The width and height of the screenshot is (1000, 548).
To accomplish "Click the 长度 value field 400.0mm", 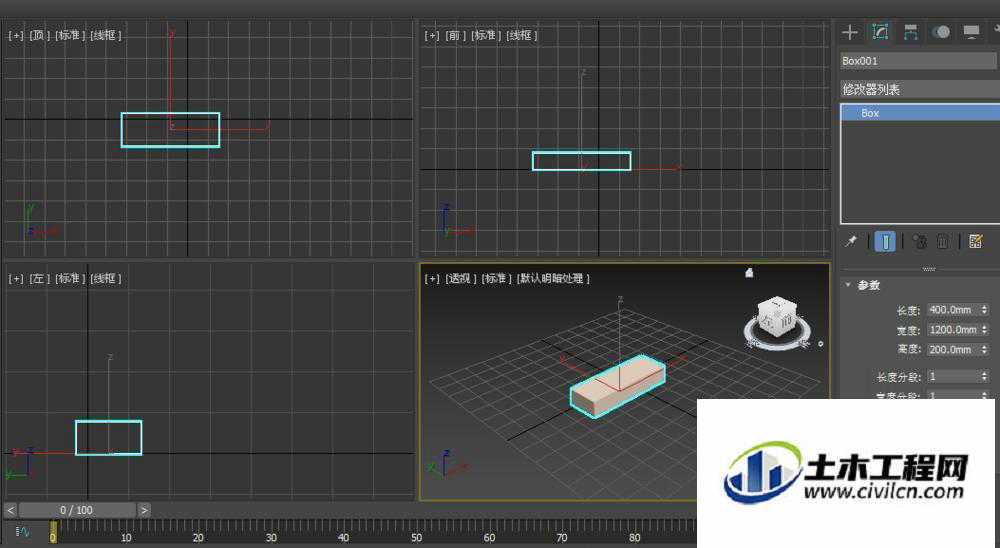I will tap(953, 309).
